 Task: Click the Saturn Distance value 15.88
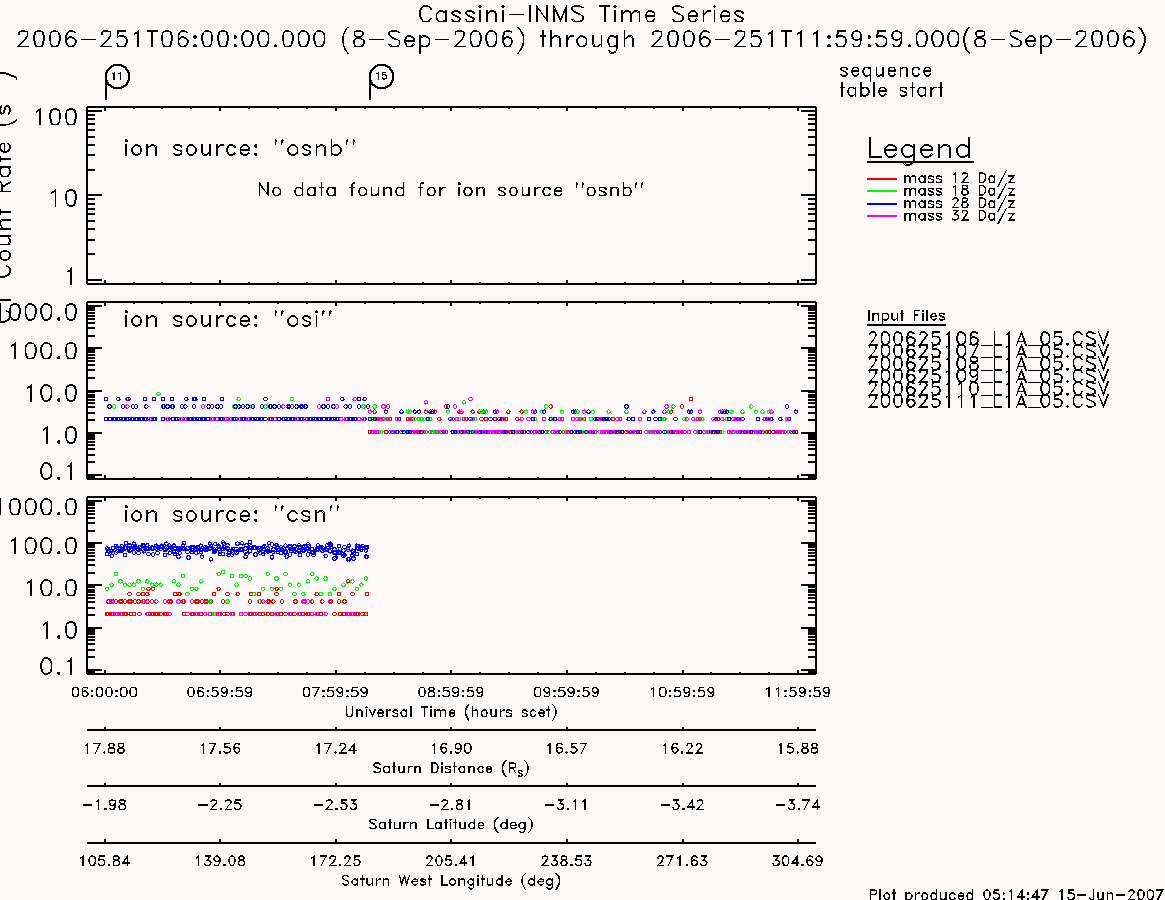(x=797, y=748)
